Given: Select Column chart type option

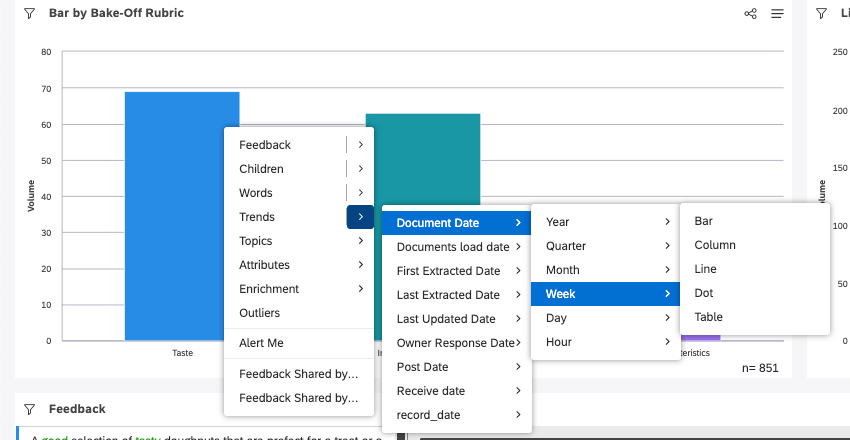Looking at the screenshot, I should (714, 245).
